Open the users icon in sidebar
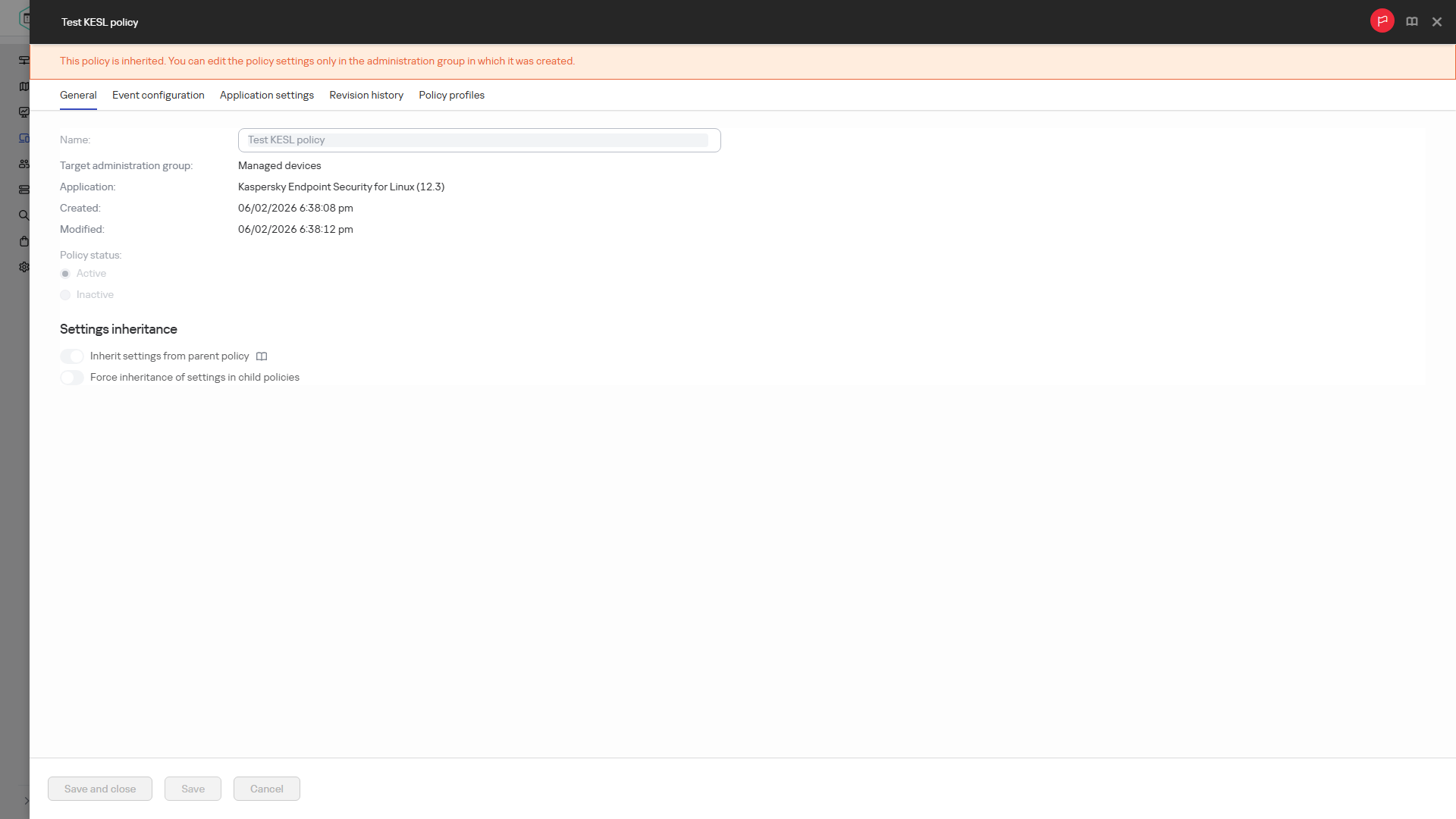This screenshot has width=1456, height=819. pos(24,164)
